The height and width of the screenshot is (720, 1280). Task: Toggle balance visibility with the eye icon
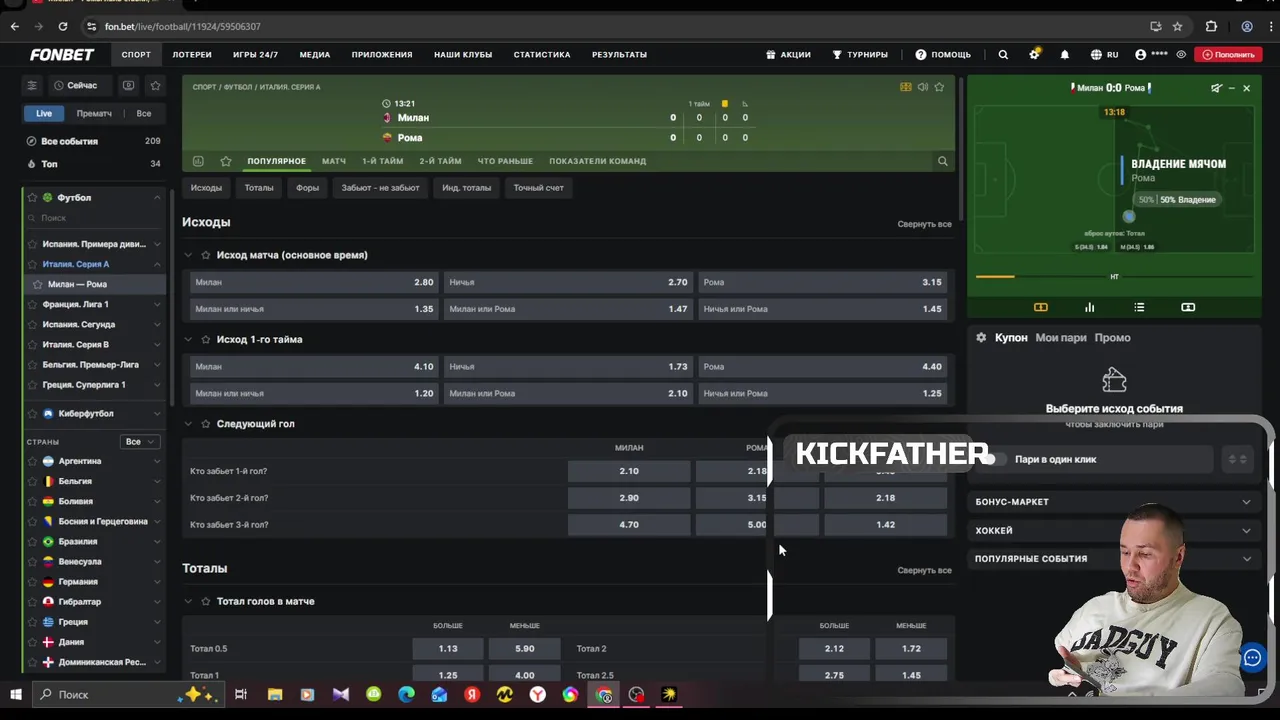click(x=1182, y=55)
